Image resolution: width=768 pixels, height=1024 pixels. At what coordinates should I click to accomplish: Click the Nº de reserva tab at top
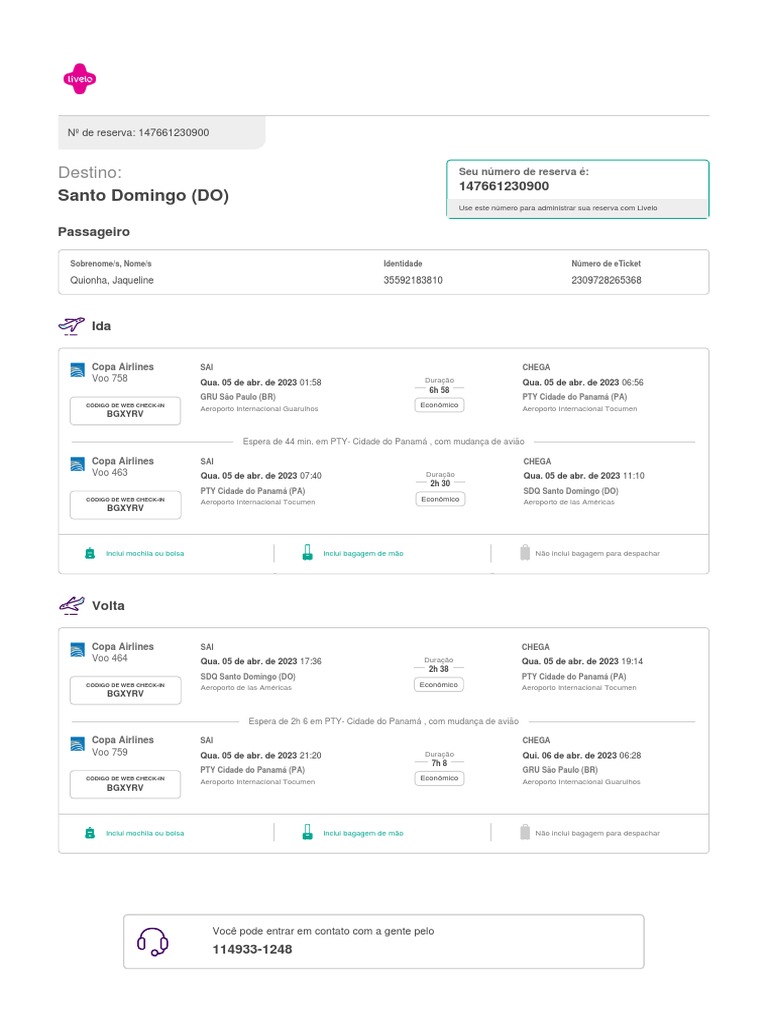162,132
